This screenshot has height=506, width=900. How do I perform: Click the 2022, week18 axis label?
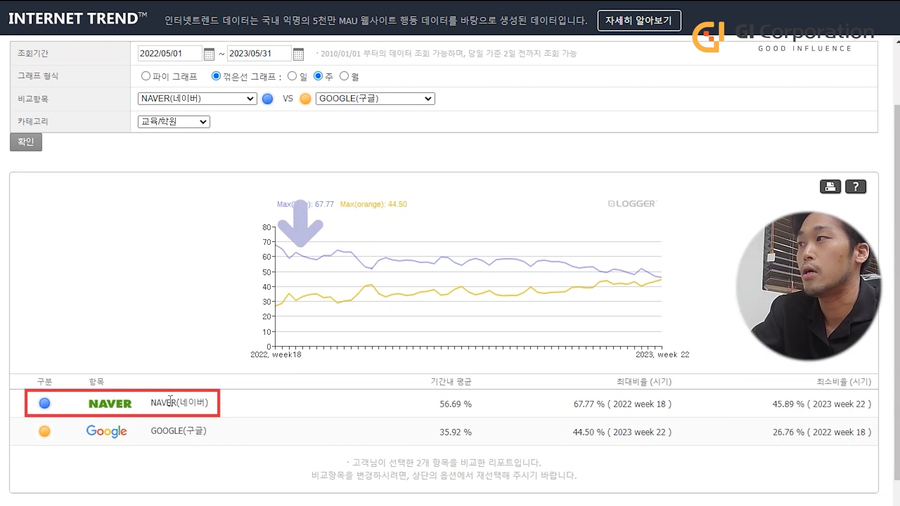276,355
